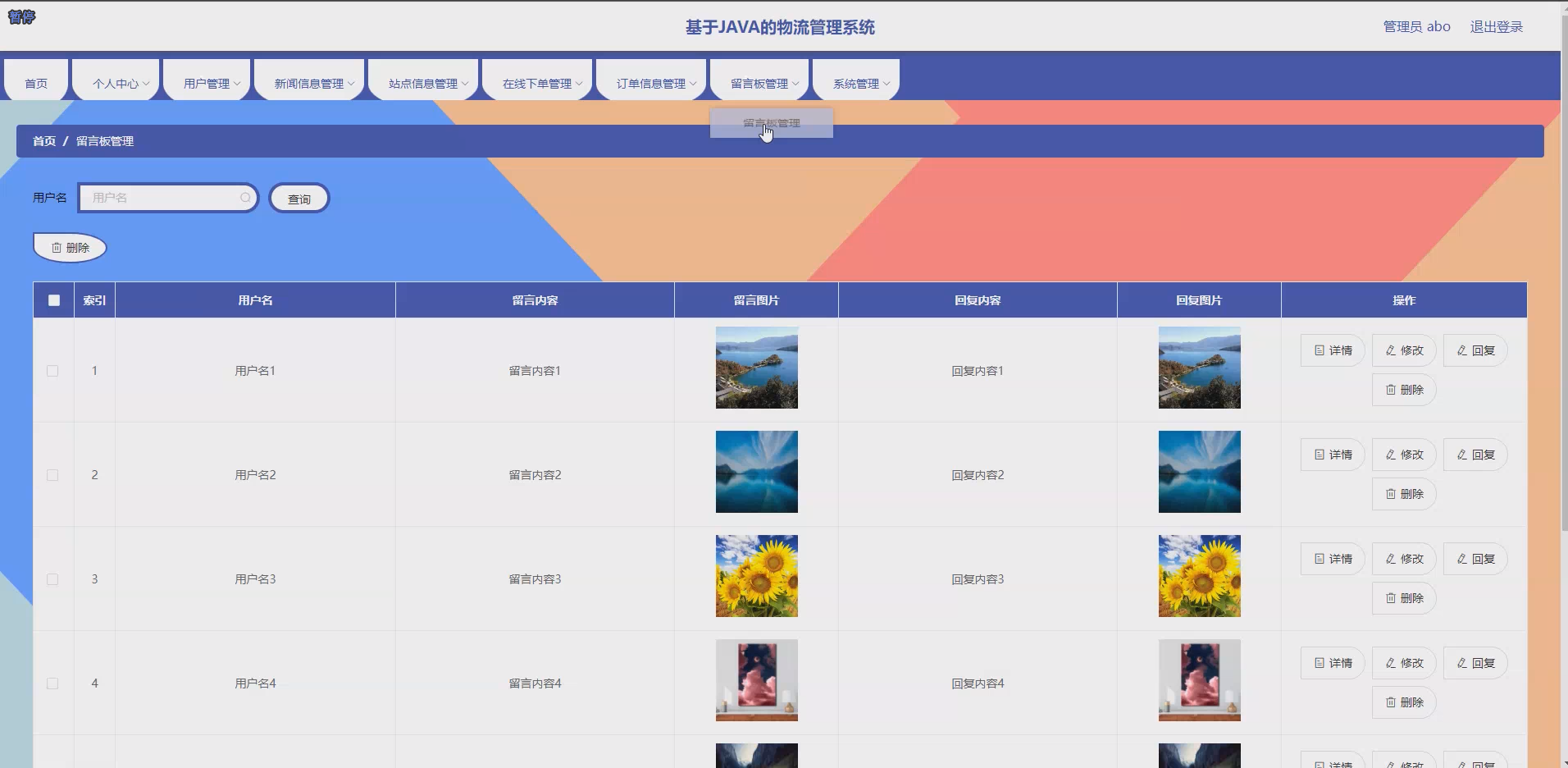The width and height of the screenshot is (1568, 768).
Task: Open the 留言图片 thumbnail for 用户名1
Action: coord(757,368)
